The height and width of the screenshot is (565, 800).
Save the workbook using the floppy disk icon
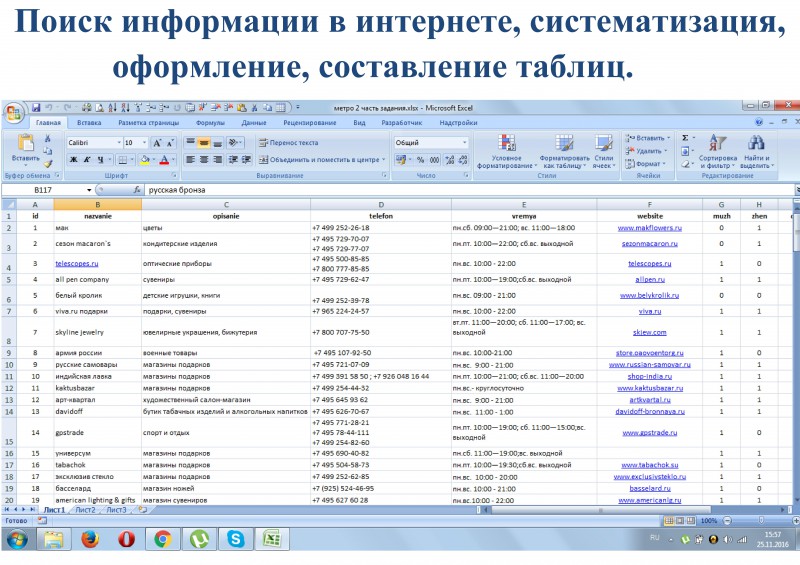(x=36, y=108)
